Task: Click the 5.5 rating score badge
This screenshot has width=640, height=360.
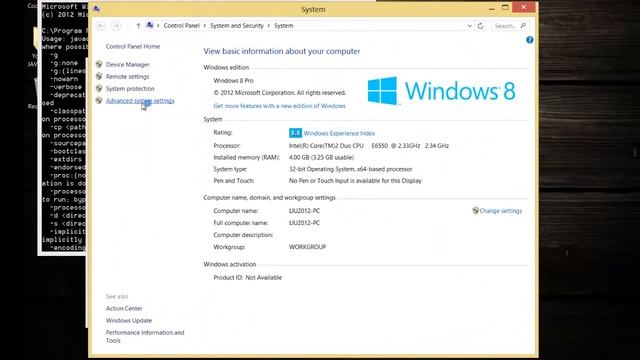Action: [x=295, y=133]
